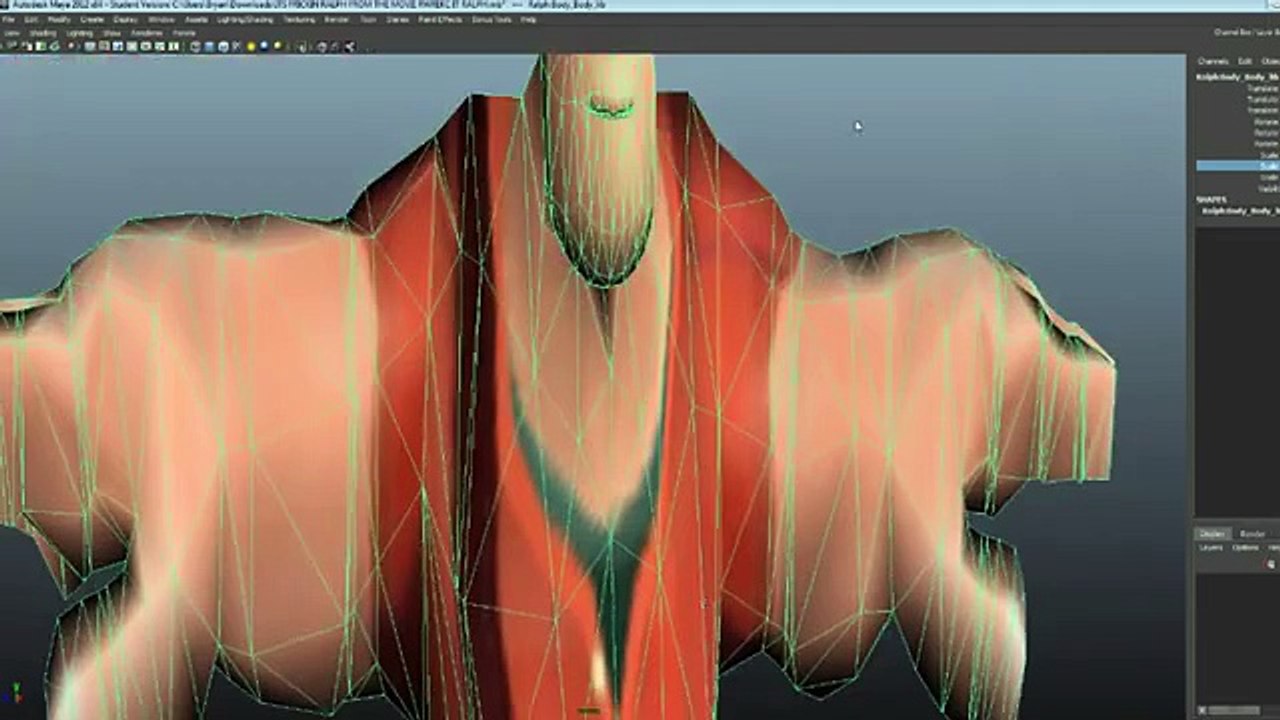Switch to the Display layer tab
Screen dimensions: 1280x720
(x=1212, y=534)
